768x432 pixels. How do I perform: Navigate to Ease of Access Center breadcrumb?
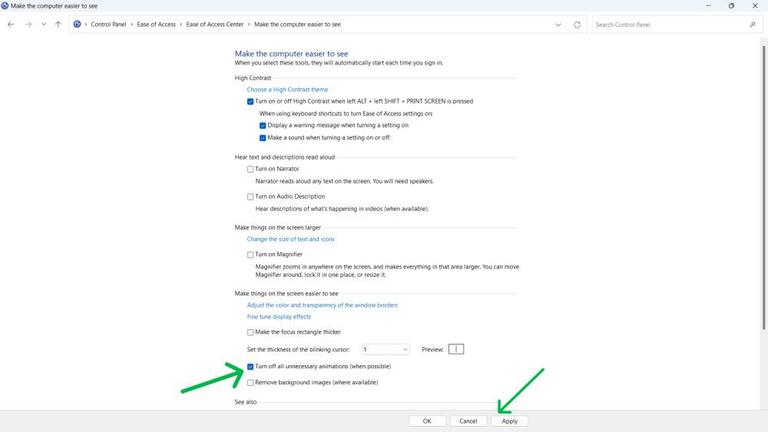(x=215, y=24)
